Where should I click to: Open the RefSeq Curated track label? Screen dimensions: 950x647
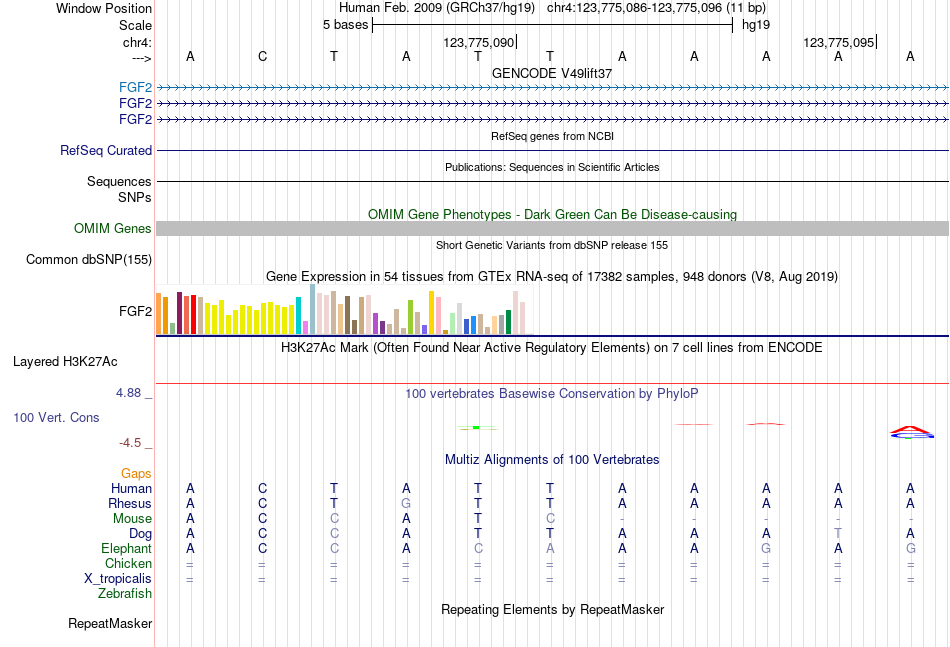pyautogui.click(x=106, y=150)
